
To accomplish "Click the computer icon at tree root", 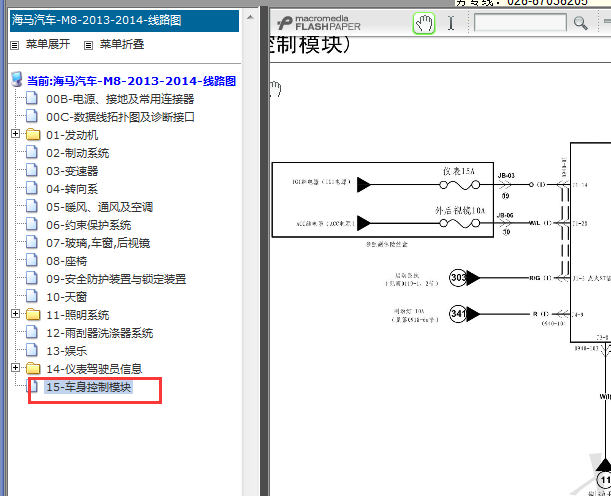I will click(17, 79).
